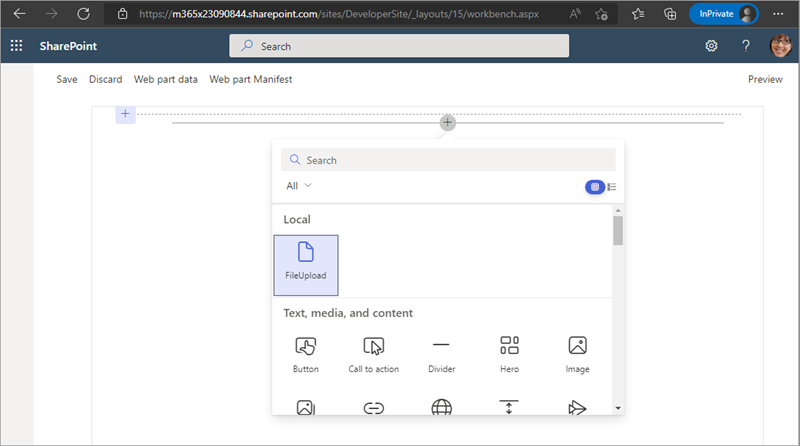Click the picker scrollbar thumb
Screen dimensions: 800x446
pyautogui.click(x=618, y=231)
